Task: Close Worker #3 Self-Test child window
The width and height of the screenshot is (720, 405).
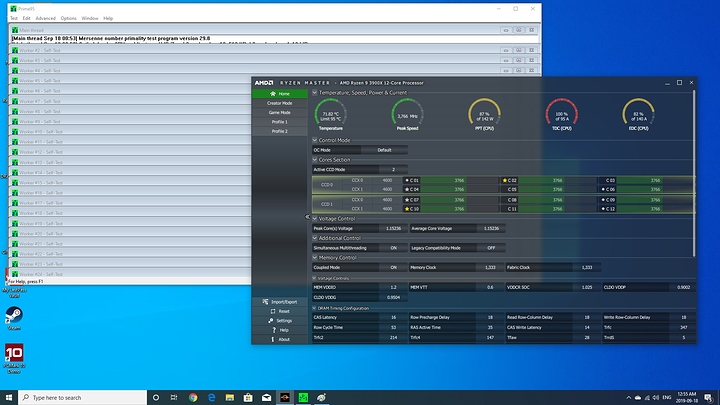Action: [x=531, y=60]
